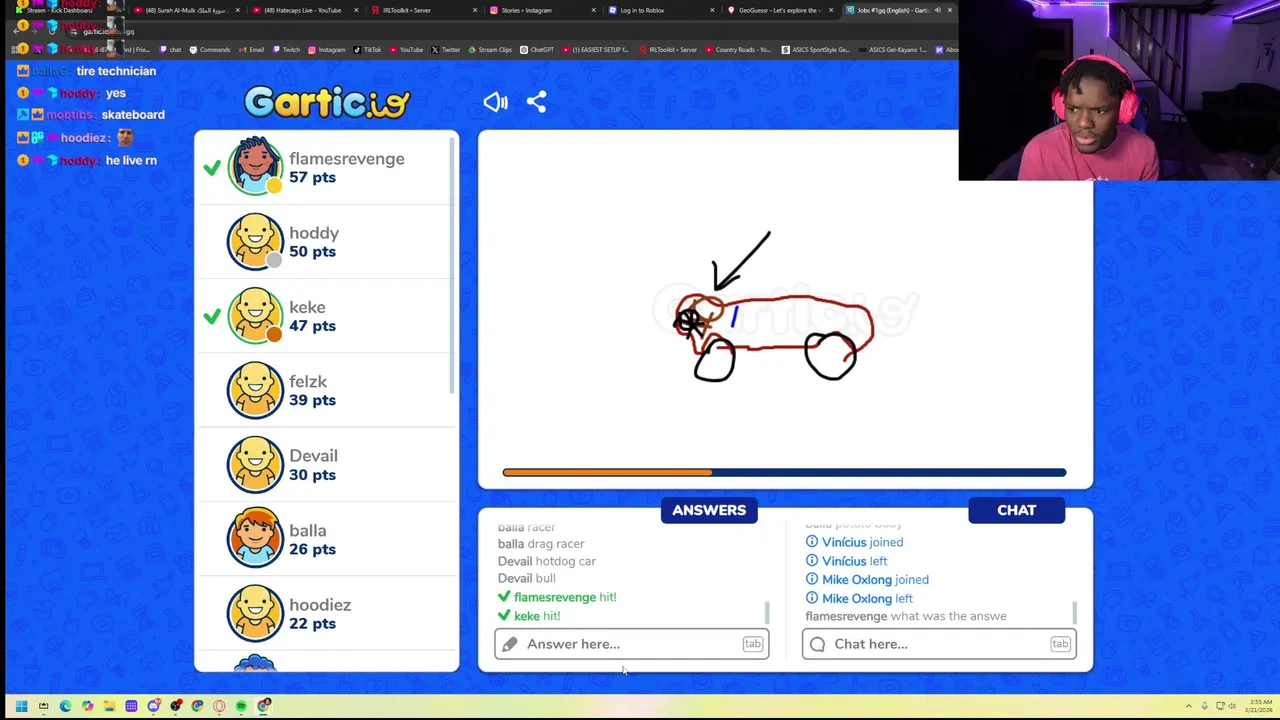Mute game sound with the speaker icon
The width and height of the screenshot is (1280, 720).
[496, 102]
